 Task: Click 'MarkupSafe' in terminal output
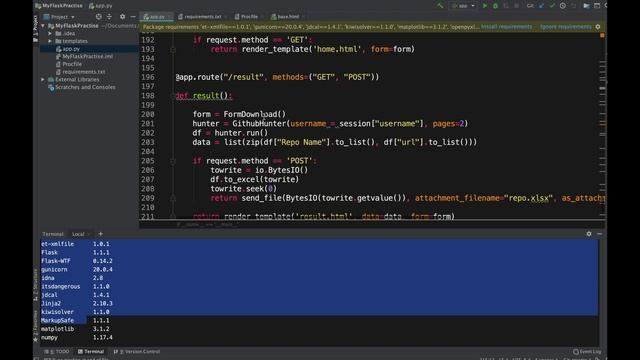tap(58, 320)
